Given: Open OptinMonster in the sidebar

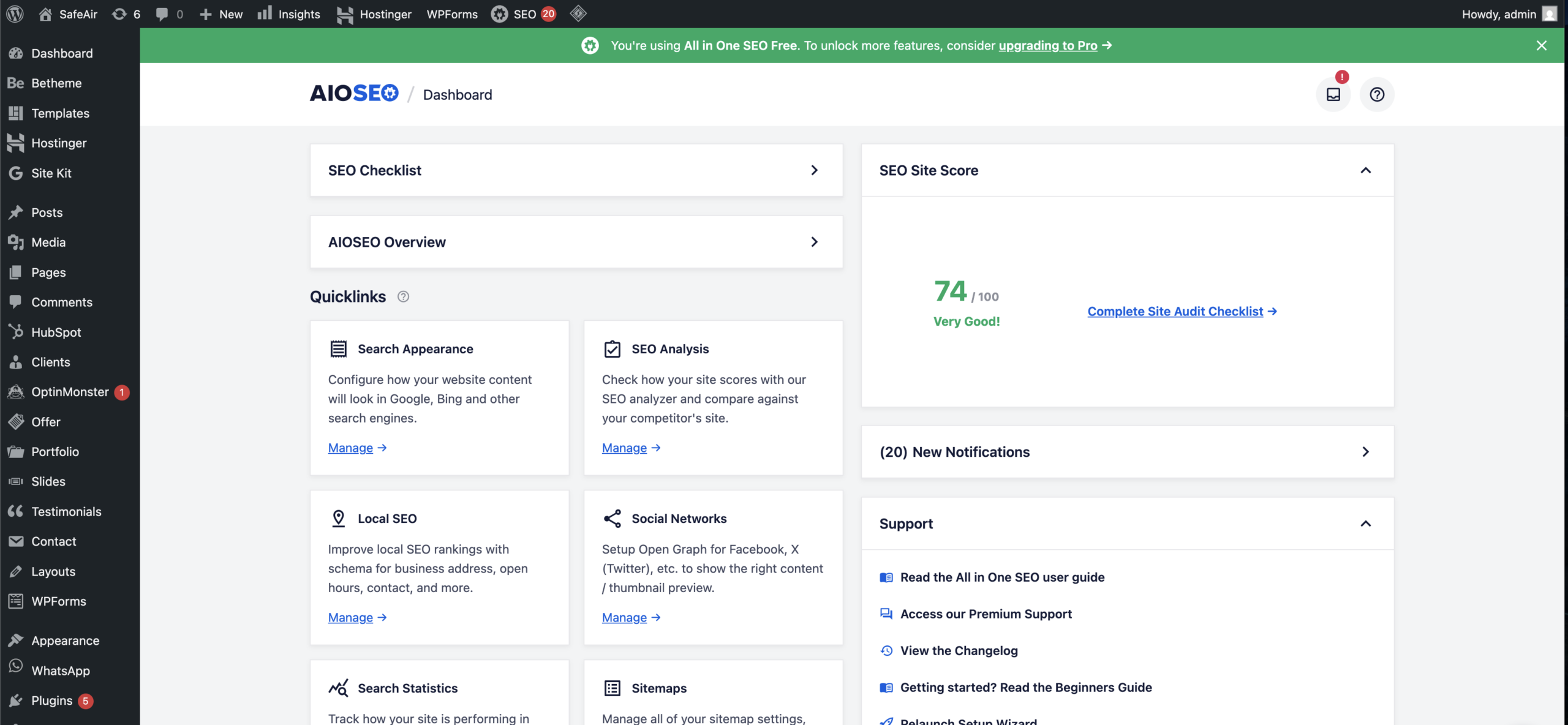Looking at the screenshot, I should [x=70, y=392].
